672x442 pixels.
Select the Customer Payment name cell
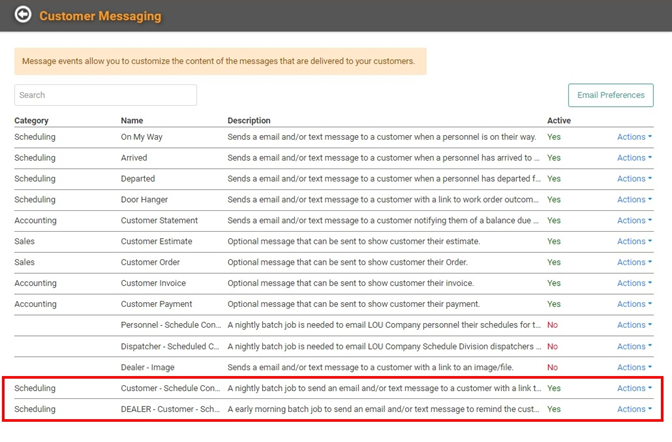156,304
